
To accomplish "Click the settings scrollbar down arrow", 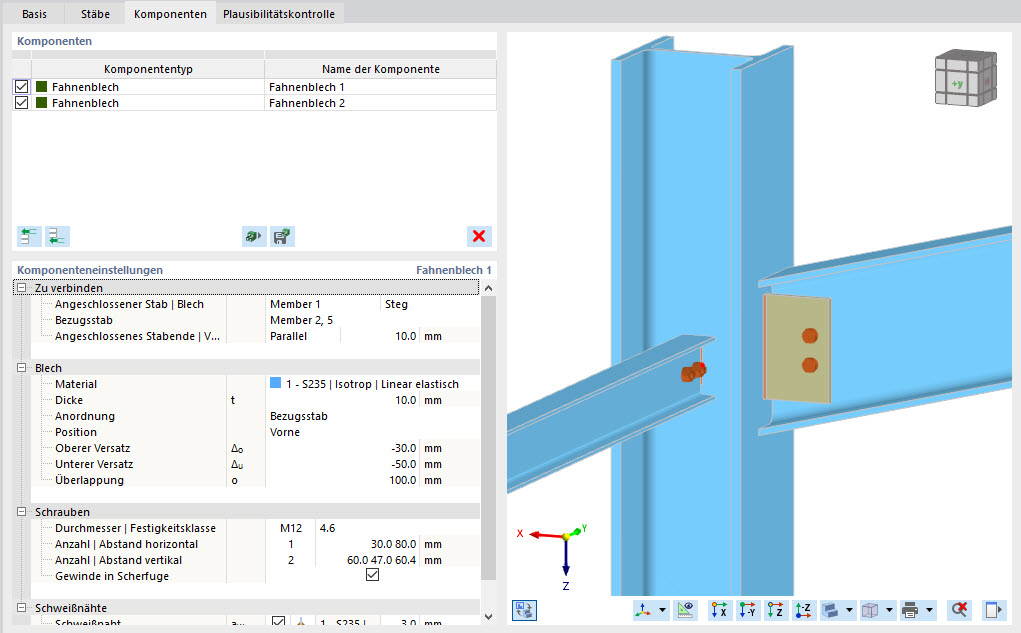I will click(488, 617).
